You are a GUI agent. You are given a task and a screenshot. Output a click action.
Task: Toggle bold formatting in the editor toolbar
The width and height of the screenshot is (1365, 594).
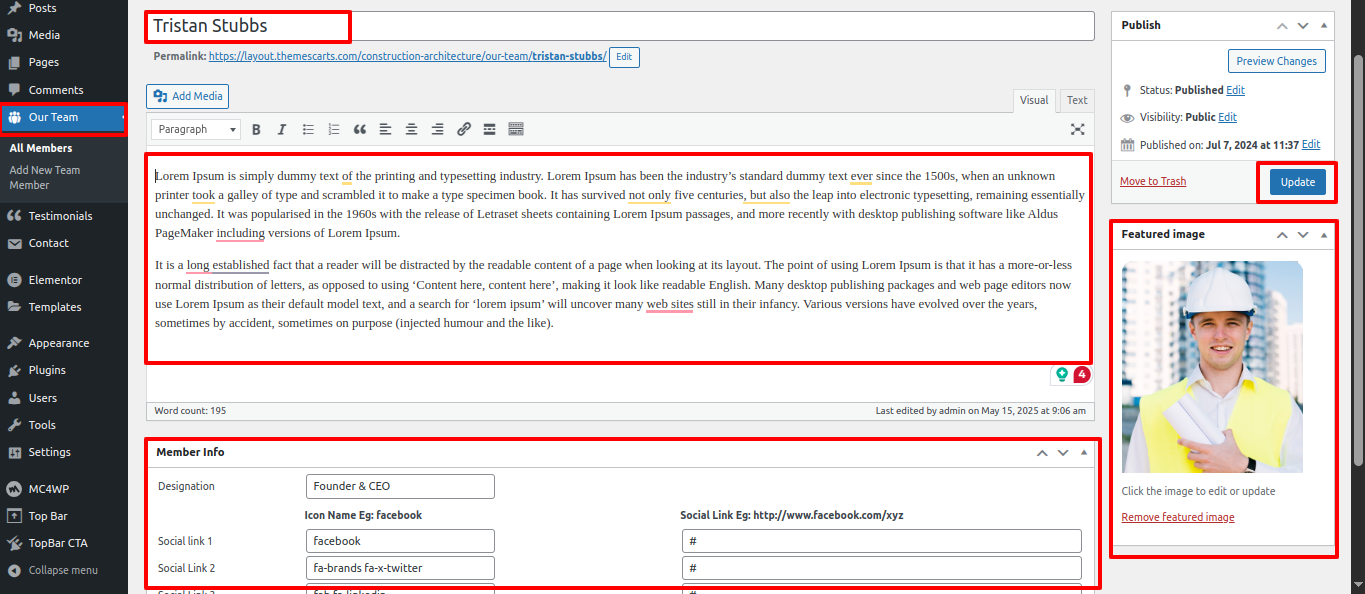tap(256, 129)
